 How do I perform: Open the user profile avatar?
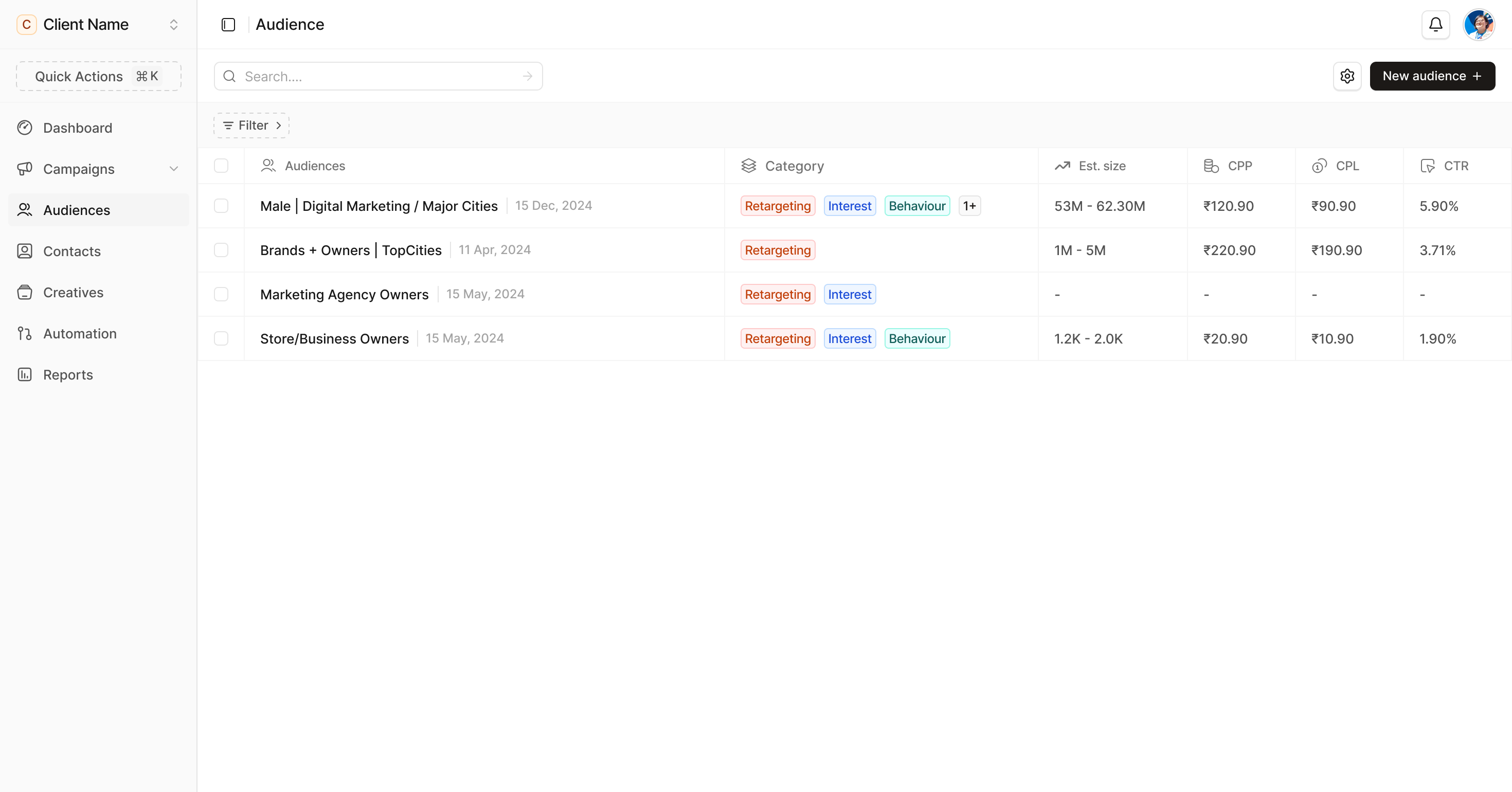[x=1479, y=25]
